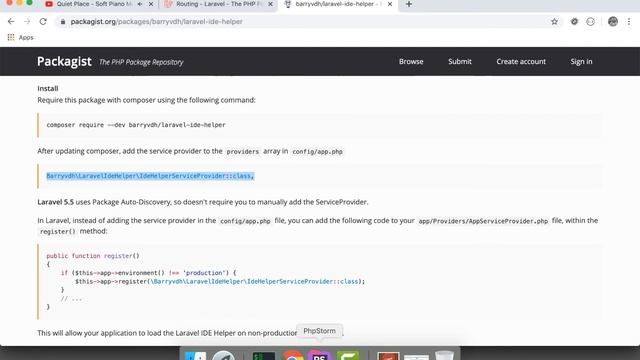Mute the Quiet Place tab audio
This screenshot has width=640, height=360.
tap(140, 4)
